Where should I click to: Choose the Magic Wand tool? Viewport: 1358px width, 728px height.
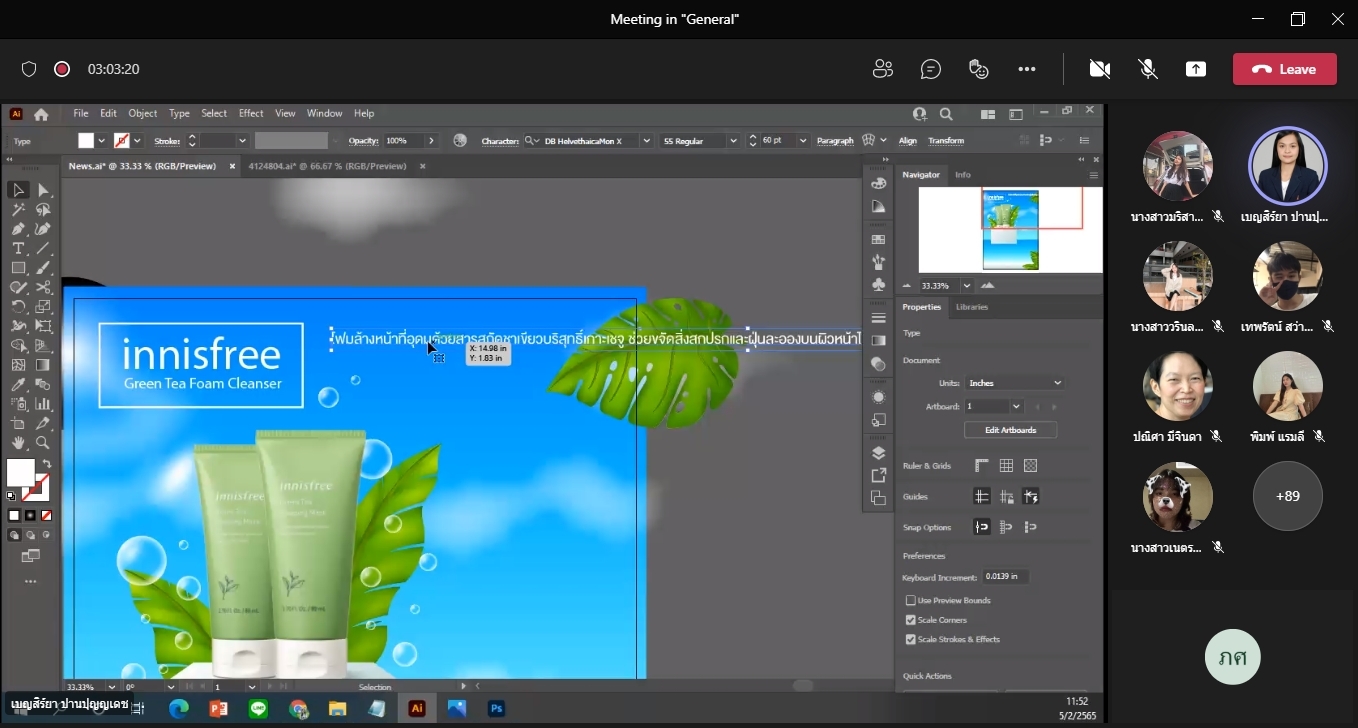coord(18,210)
